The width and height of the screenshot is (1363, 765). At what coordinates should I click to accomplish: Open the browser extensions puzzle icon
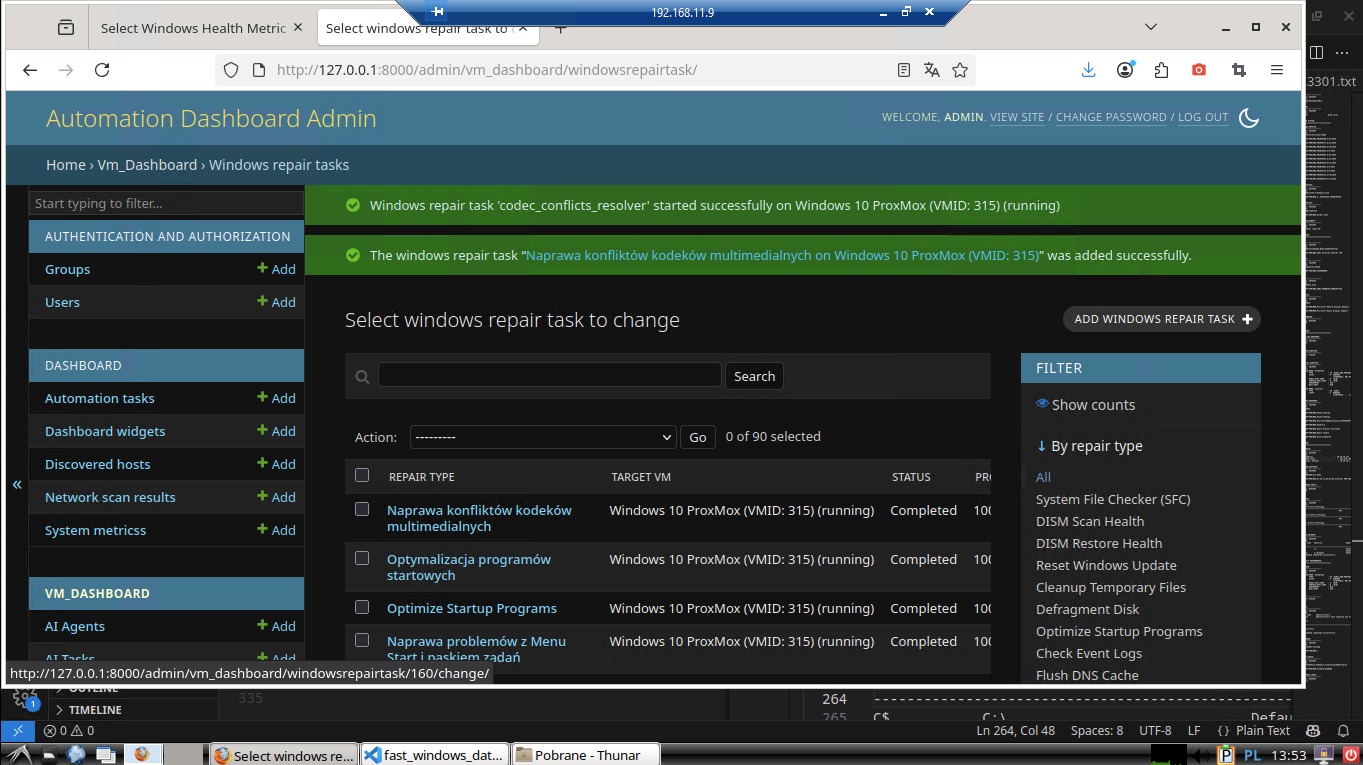(1161, 70)
